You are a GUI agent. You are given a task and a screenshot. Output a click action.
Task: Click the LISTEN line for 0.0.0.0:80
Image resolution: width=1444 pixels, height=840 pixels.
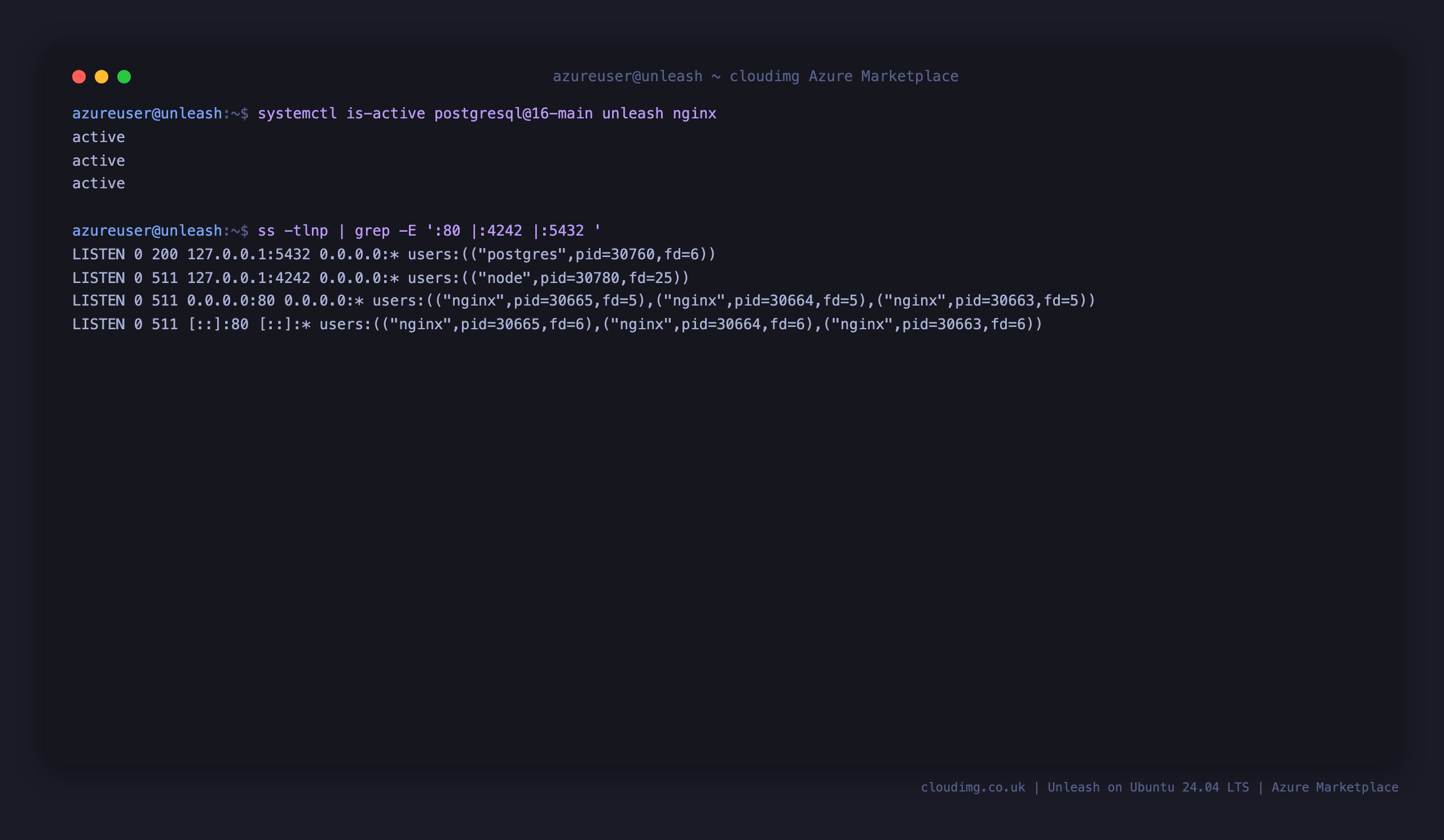coord(583,300)
